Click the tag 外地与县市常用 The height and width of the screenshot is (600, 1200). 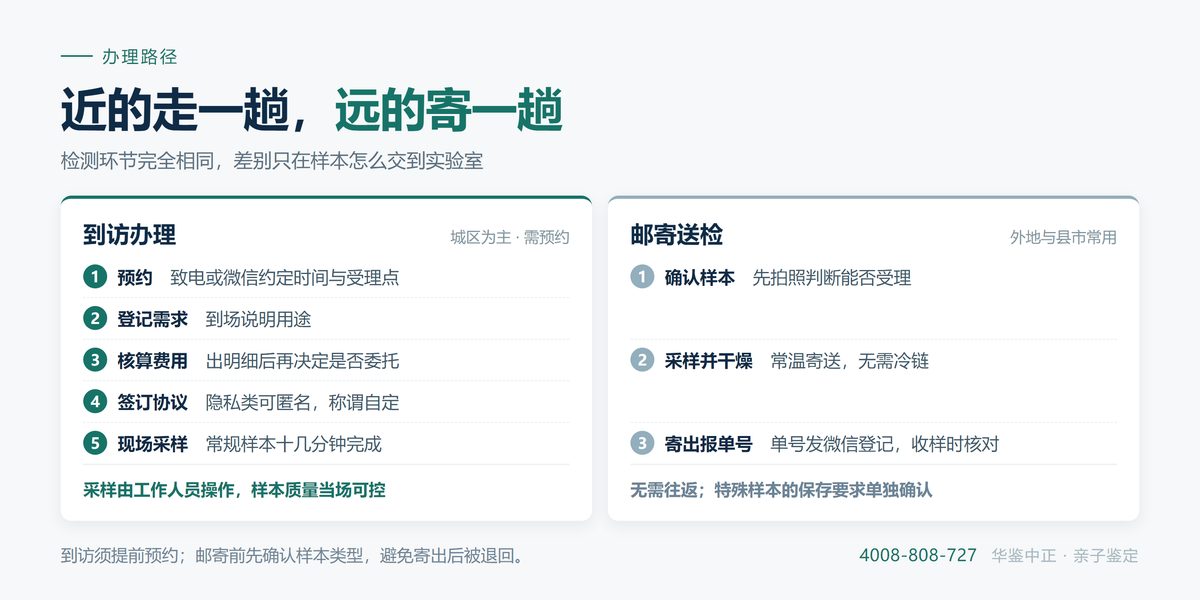pyautogui.click(x=1063, y=238)
